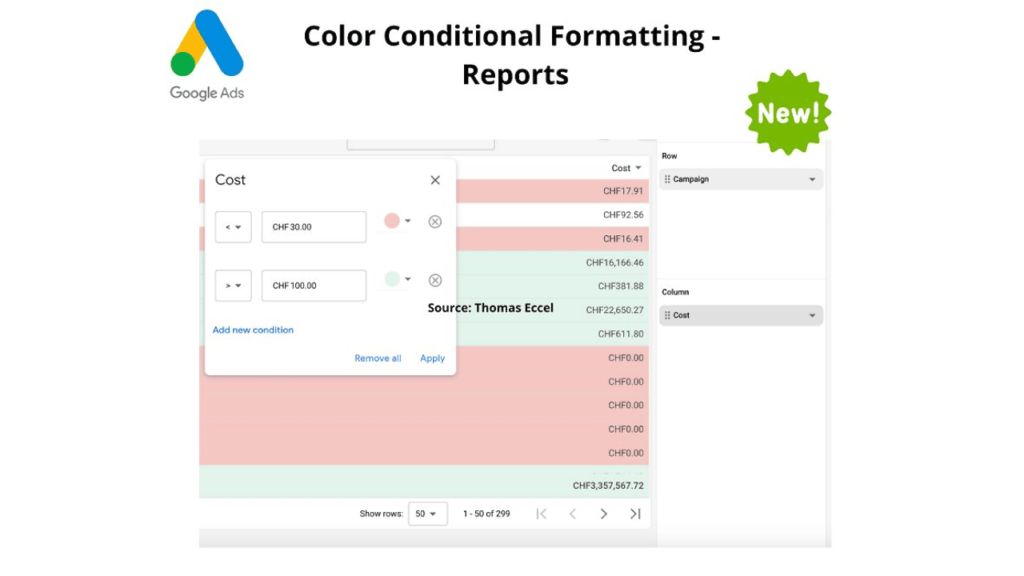Go to the previous page
1024x576 pixels.
pyautogui.click(x=573, y=514)
